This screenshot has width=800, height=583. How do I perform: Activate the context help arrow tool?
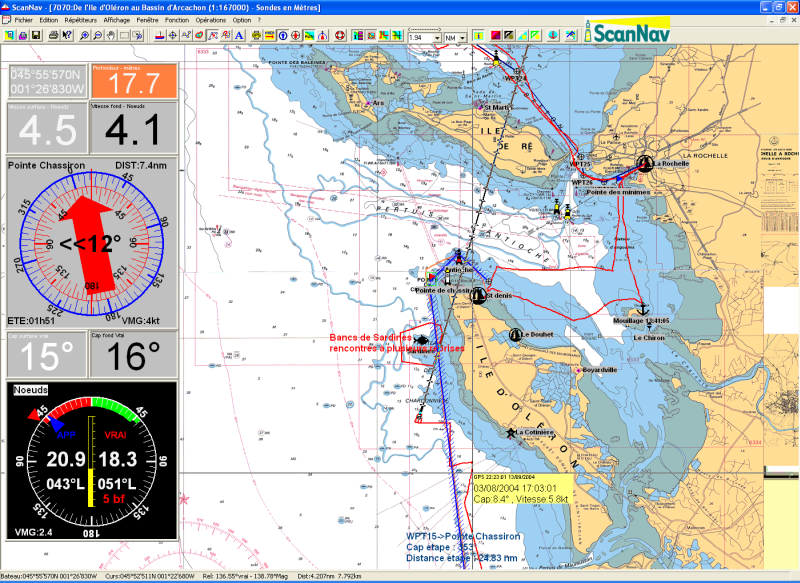67,35
